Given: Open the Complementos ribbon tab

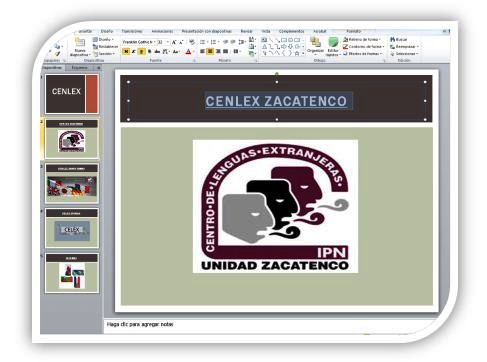Looking at the screenshot, I should click(292, 31).
